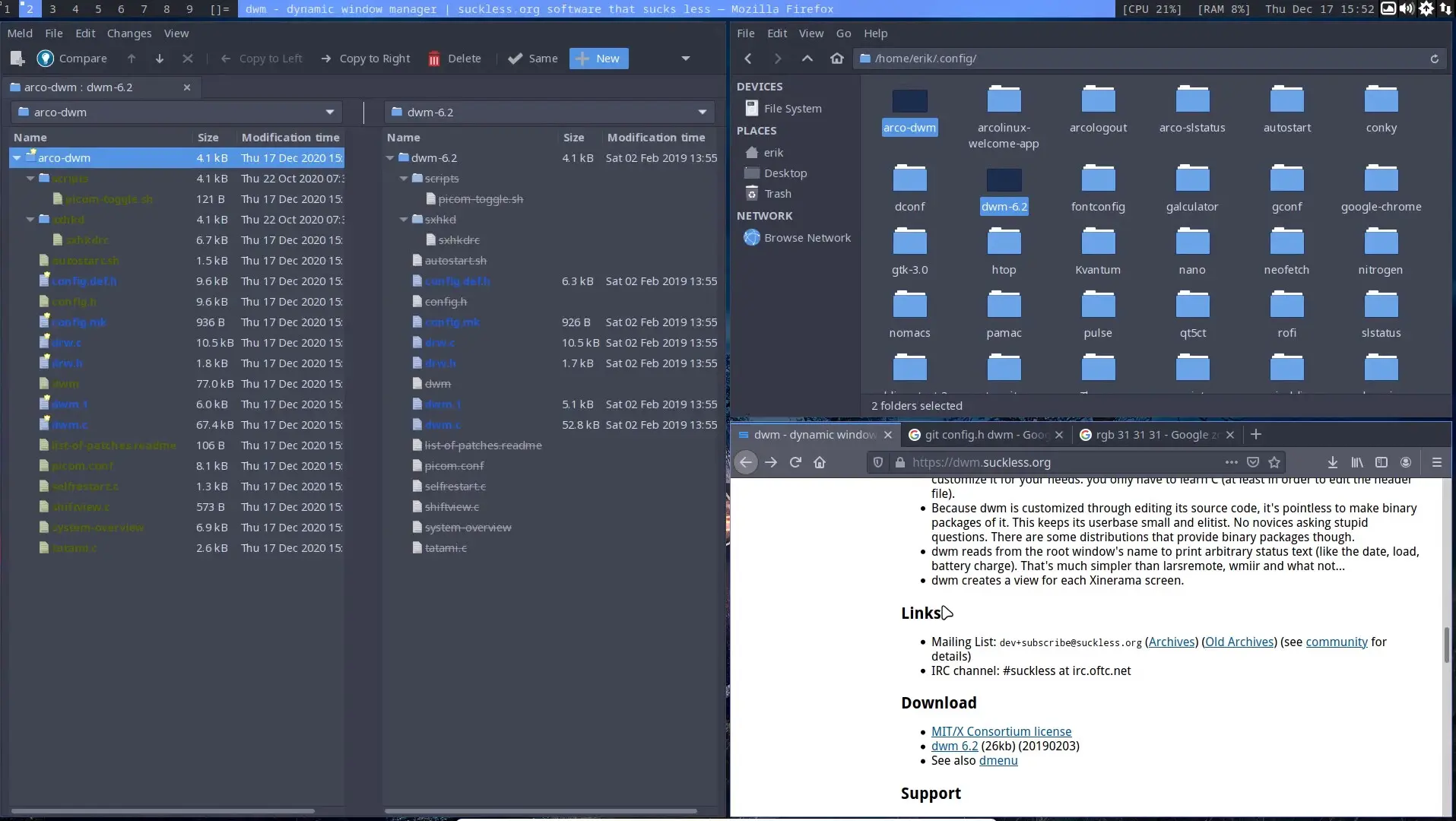
Task: Click the MIT/X Consortium license link
Action: click(x=1001, y=732)
